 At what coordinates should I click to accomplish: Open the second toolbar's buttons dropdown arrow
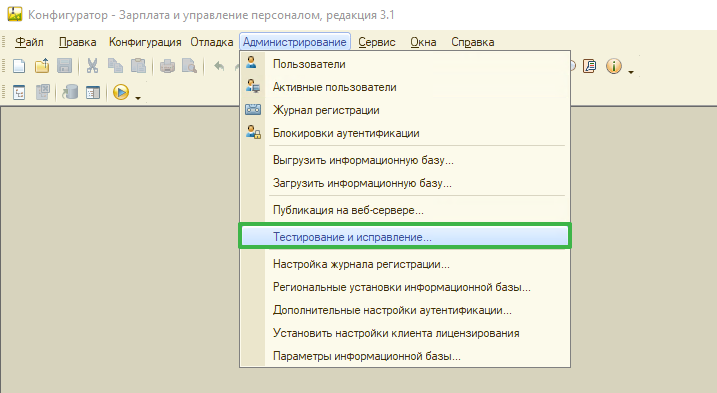pyautogui.click(x=138, y=97)
